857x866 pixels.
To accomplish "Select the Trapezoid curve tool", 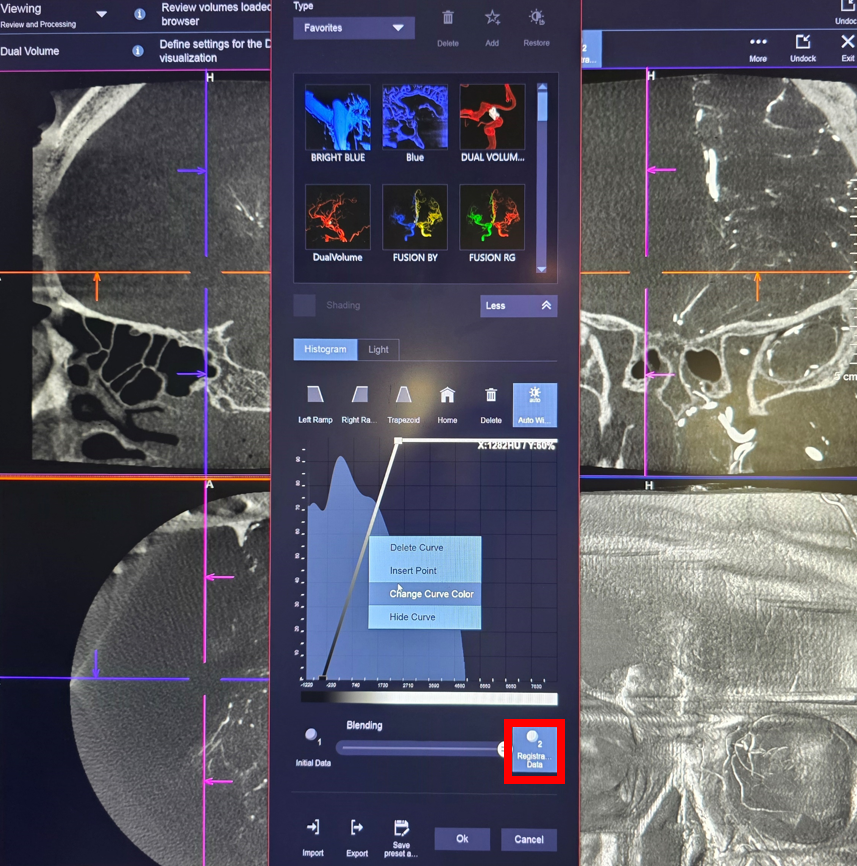I will coord(403,396).
